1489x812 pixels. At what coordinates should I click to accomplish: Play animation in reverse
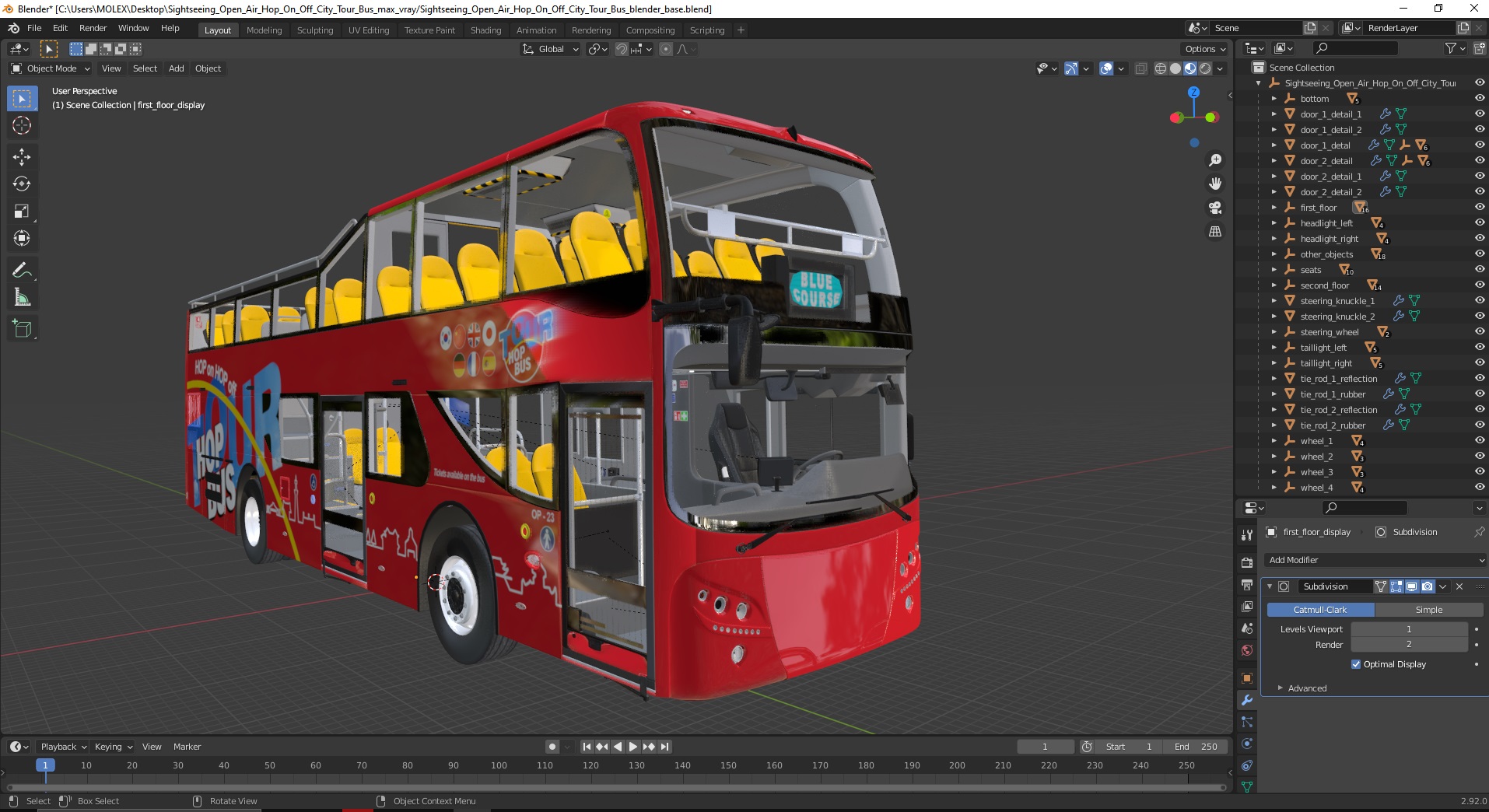click(618, 747)
